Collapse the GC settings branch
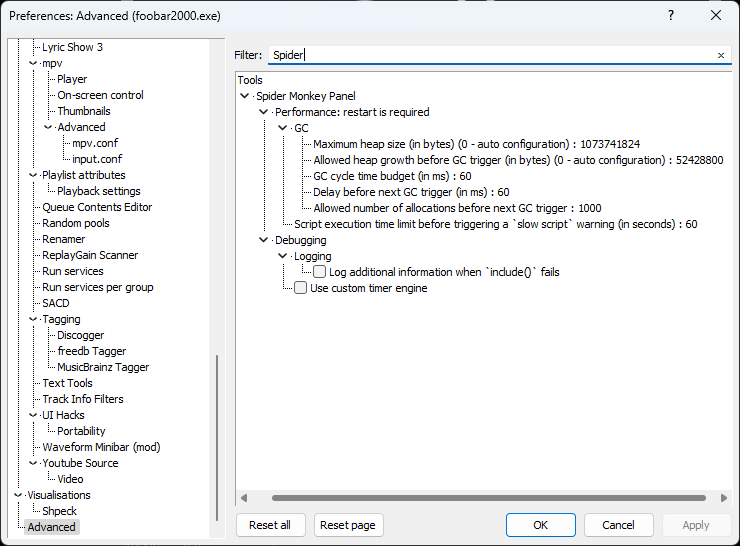Viewport: 740px width, 546px height. click(282, 128)
